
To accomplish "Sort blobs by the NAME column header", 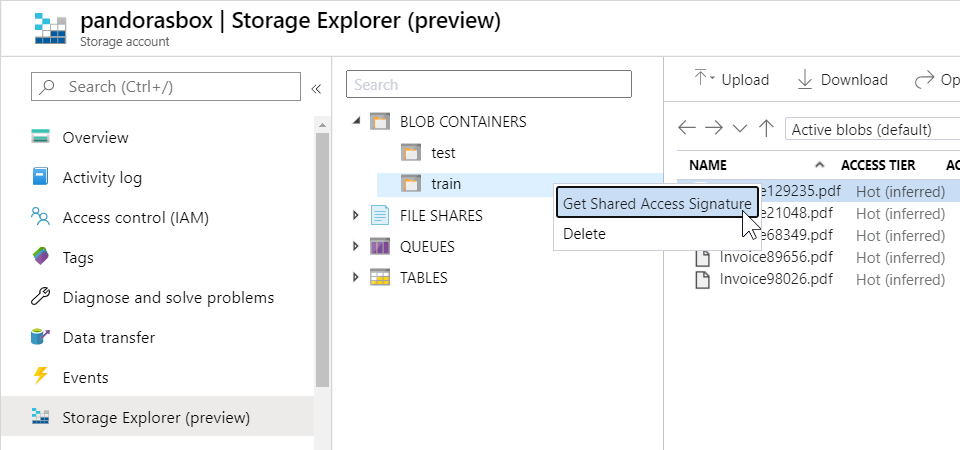I will pos(708,165).
